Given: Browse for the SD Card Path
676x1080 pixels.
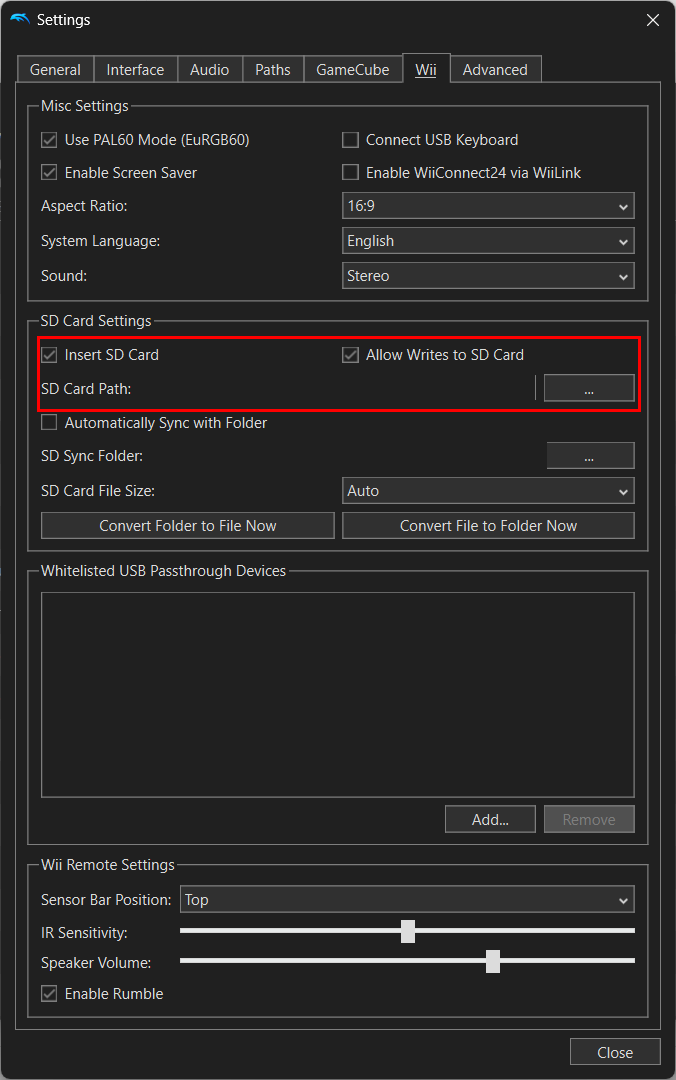Looking at the screenshot, I should tap(589, 388).
